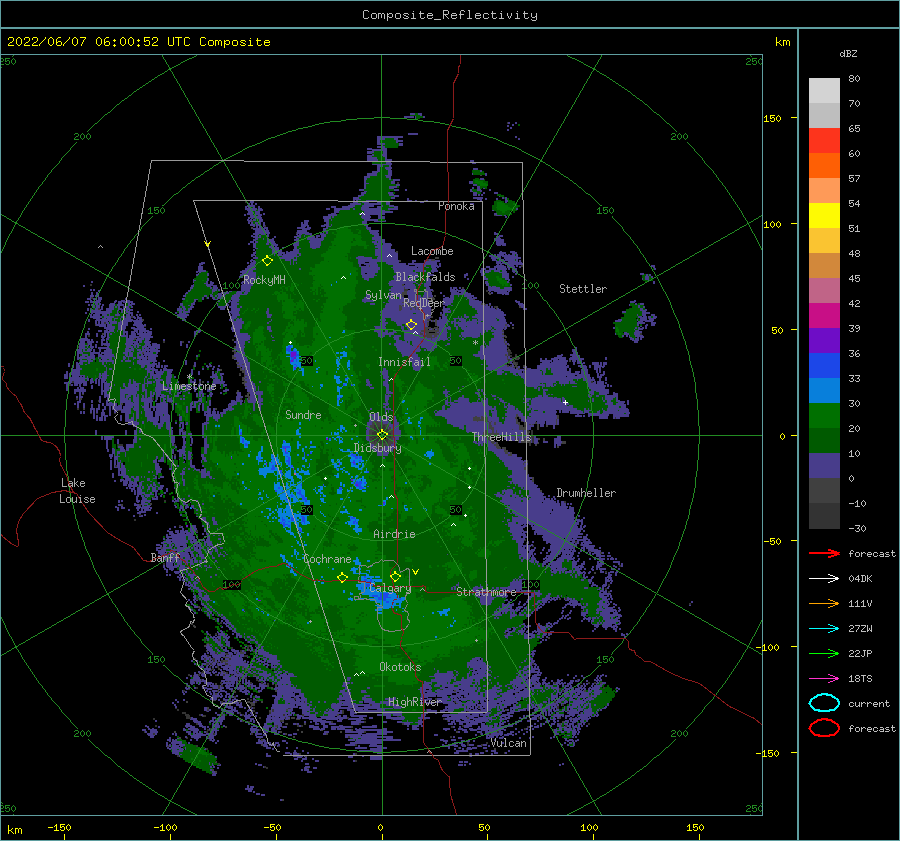Viewport: 900px width, 841px height.
Task: Click the white 04DK arrow icon
Action: [824, 578]
